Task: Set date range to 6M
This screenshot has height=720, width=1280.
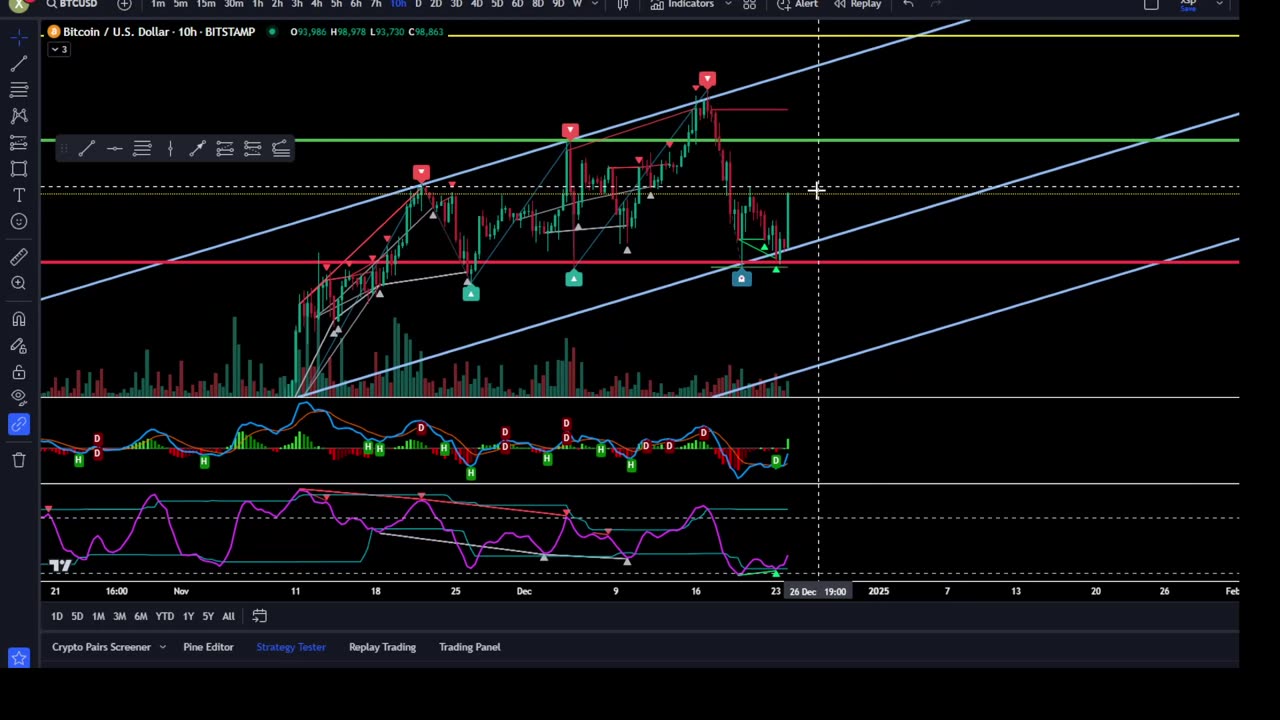Action: click(x=141, y=616)
